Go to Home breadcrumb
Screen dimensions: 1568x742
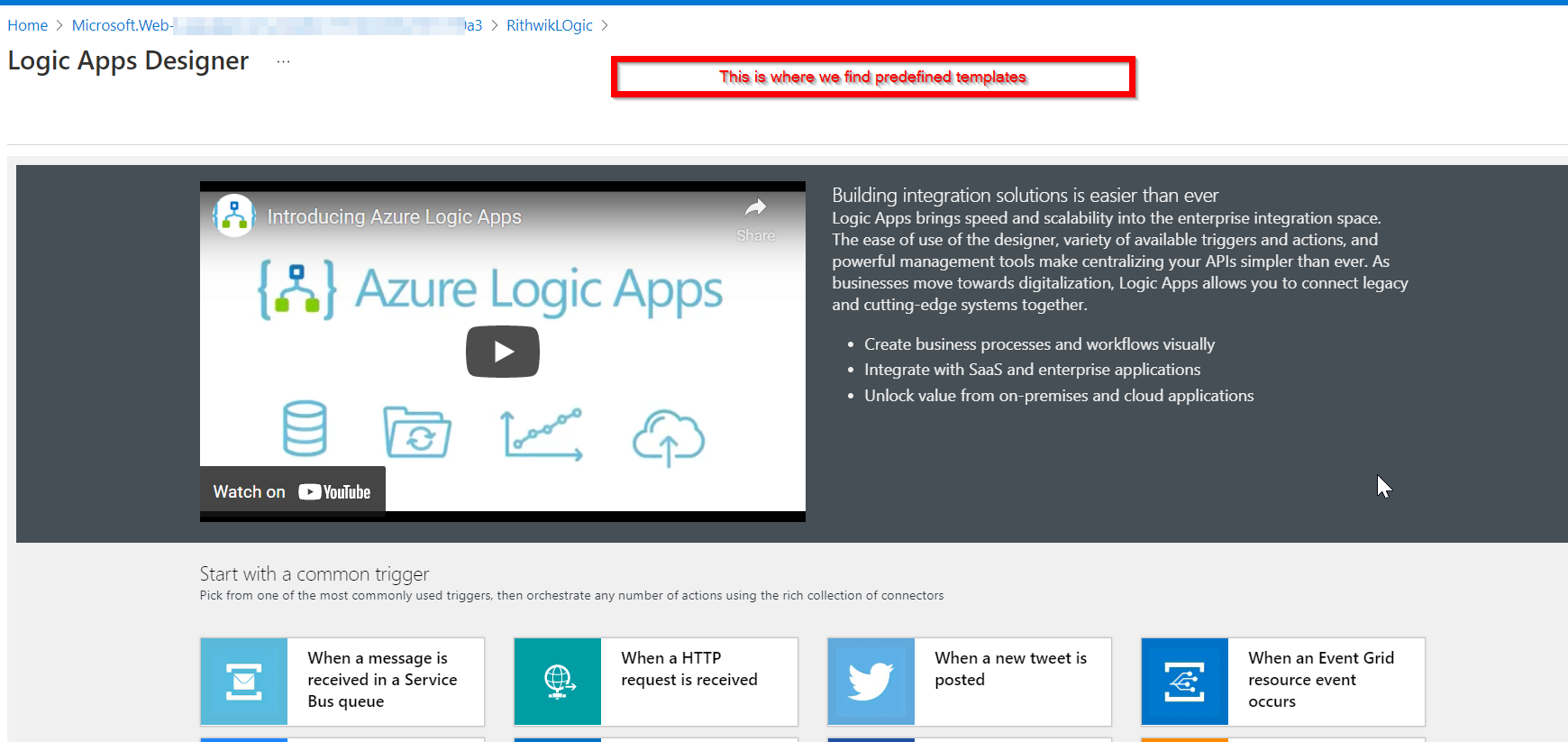[x=28, y=25]
